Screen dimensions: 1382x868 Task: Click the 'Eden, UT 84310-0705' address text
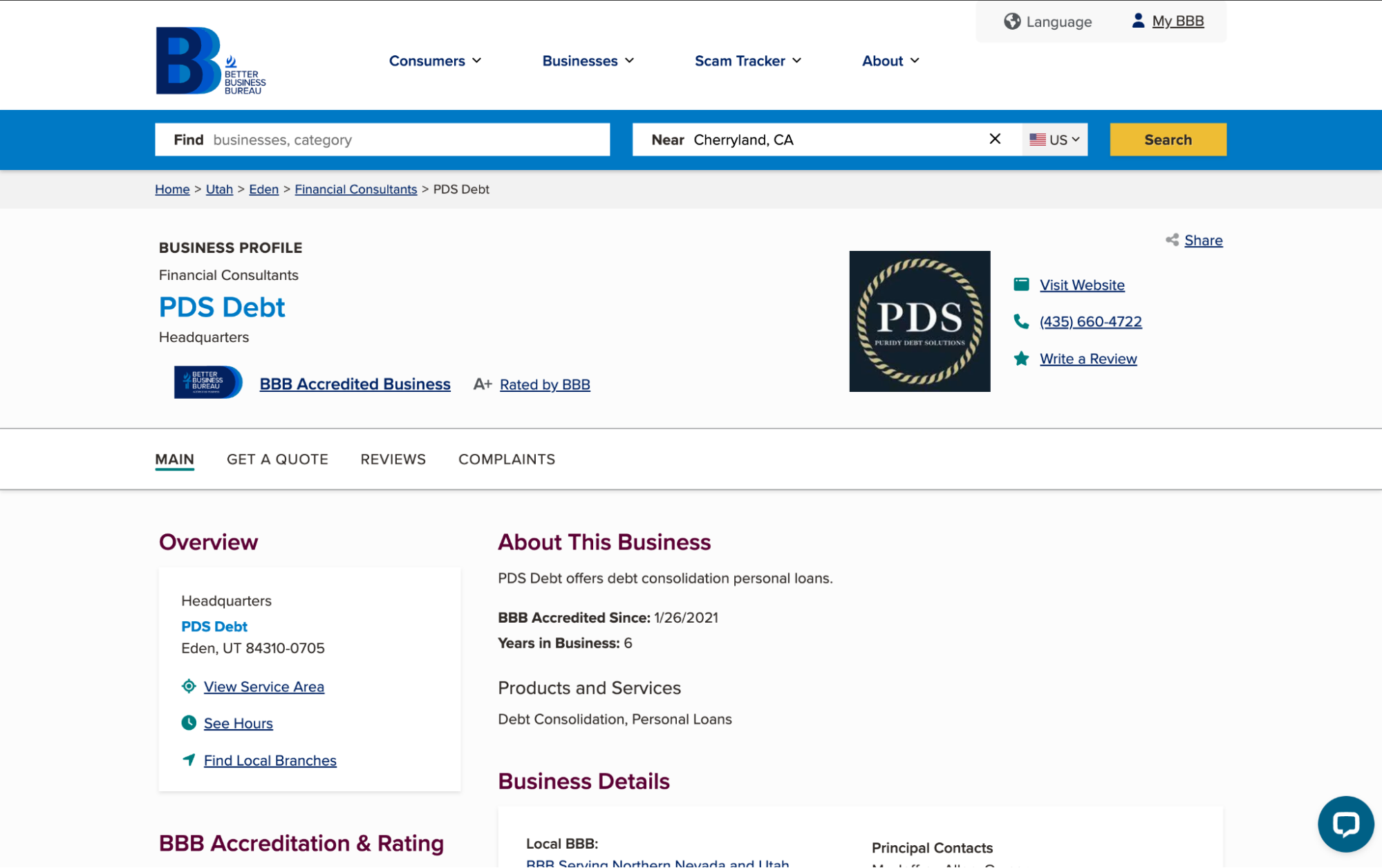coord(252,648)
